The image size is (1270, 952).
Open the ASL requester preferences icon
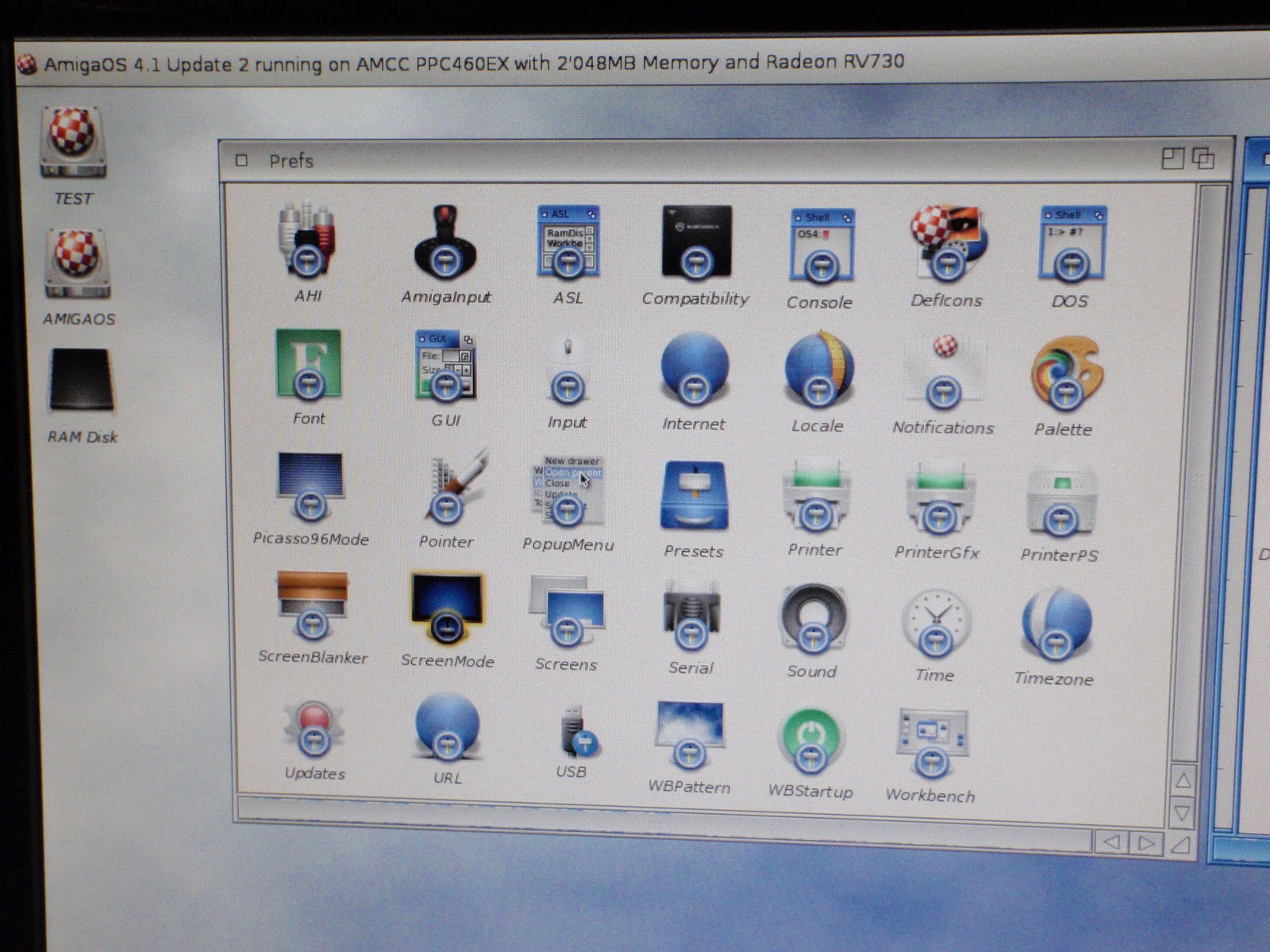point(568,242)
